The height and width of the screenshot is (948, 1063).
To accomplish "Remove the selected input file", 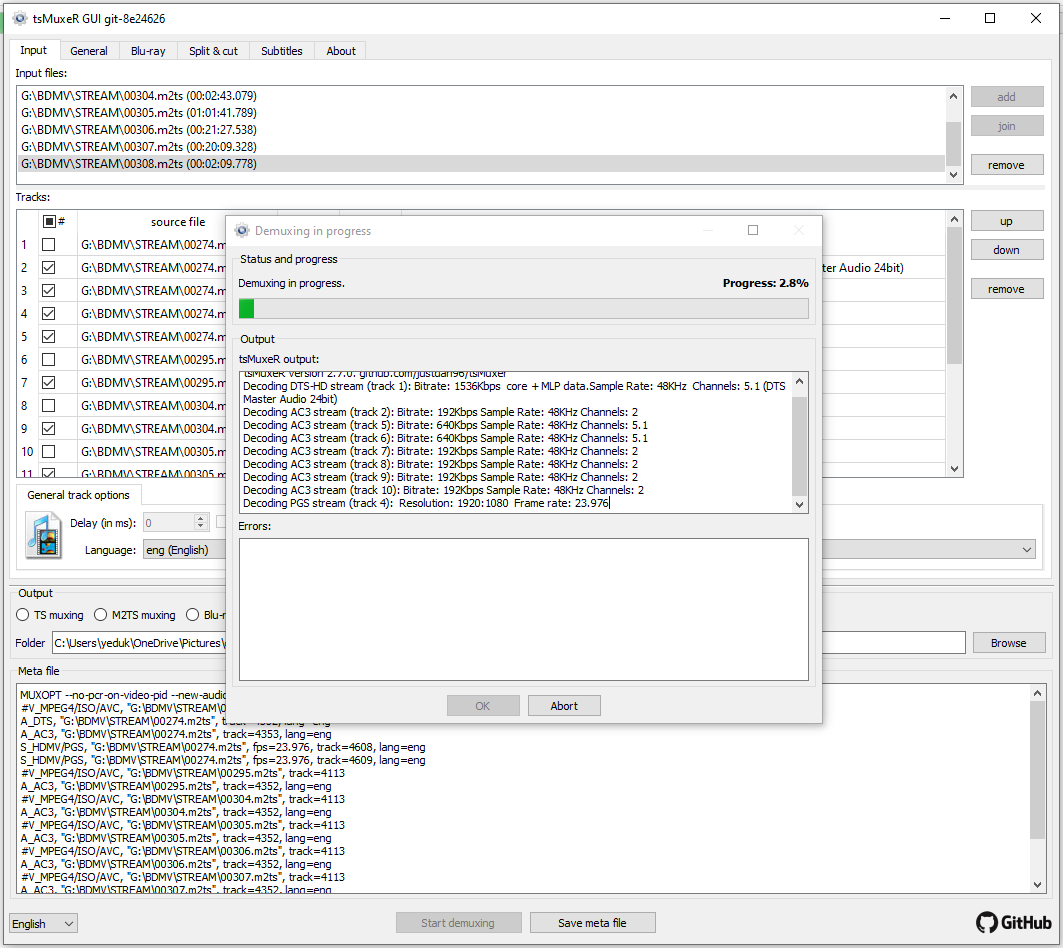I will pos(1007,165).
